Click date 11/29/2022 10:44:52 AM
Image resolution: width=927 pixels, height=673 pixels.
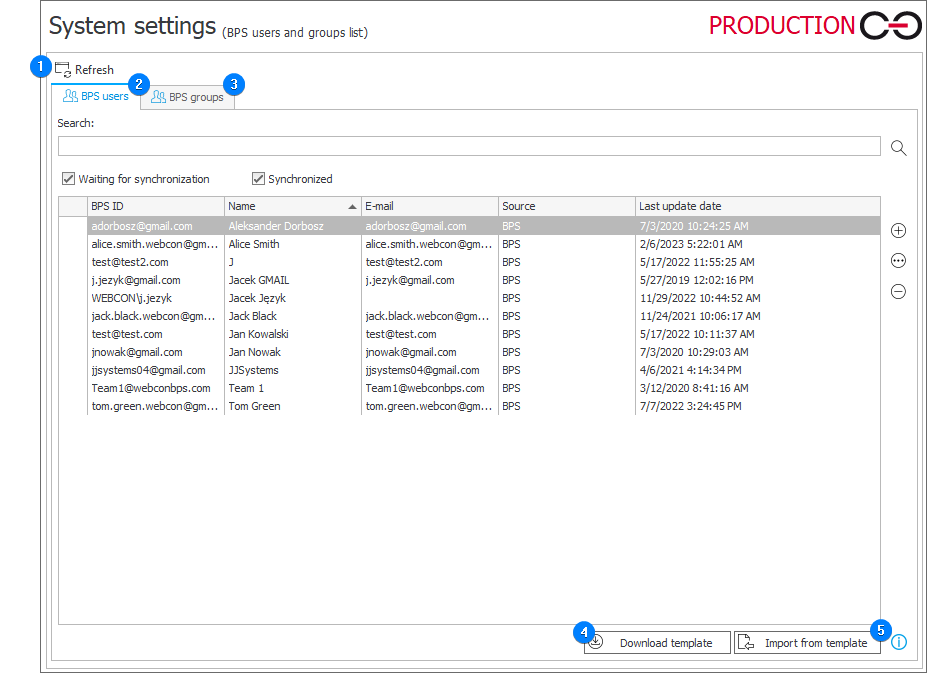click(700, 298)
